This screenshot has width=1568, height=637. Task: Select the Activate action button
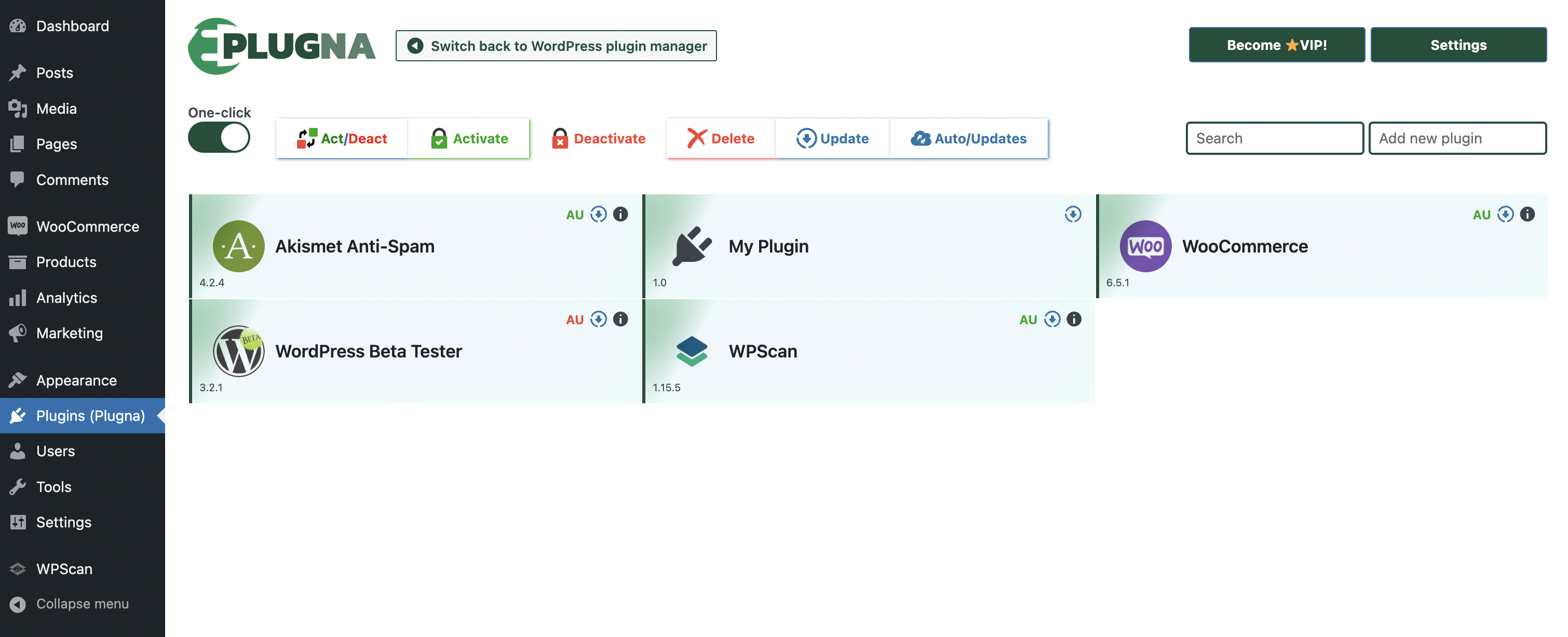coord(469,139)
